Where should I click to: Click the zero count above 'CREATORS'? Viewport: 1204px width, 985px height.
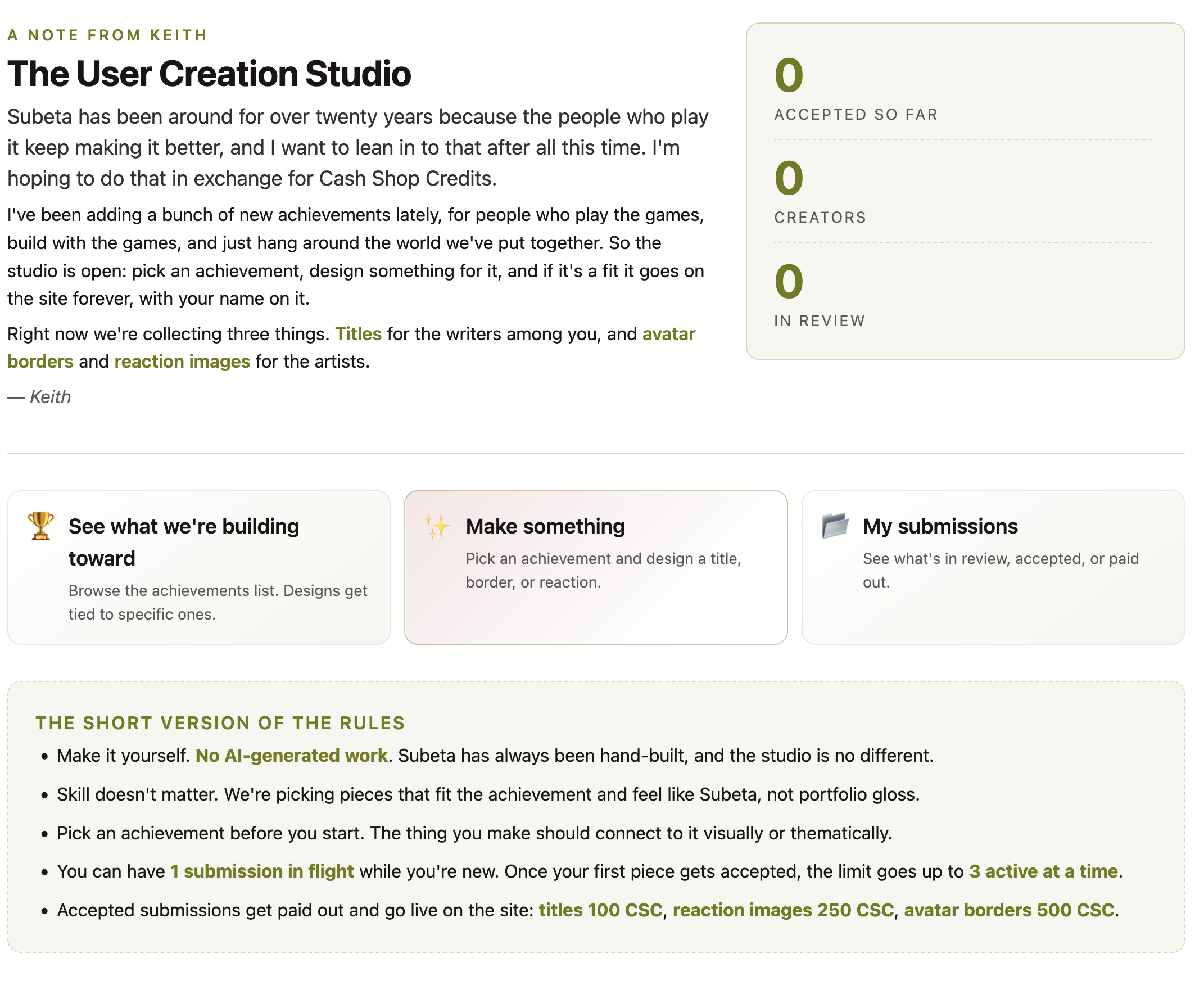[789, 179]
